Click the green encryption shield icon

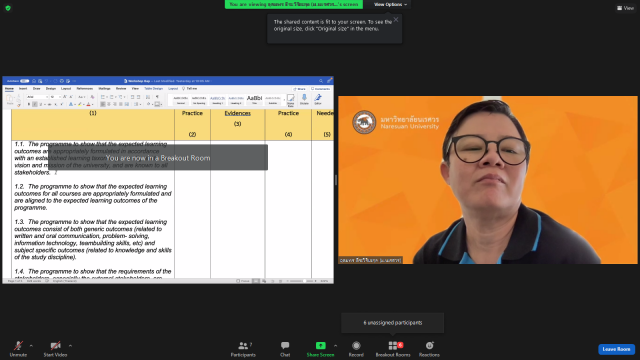click(8, 8)
